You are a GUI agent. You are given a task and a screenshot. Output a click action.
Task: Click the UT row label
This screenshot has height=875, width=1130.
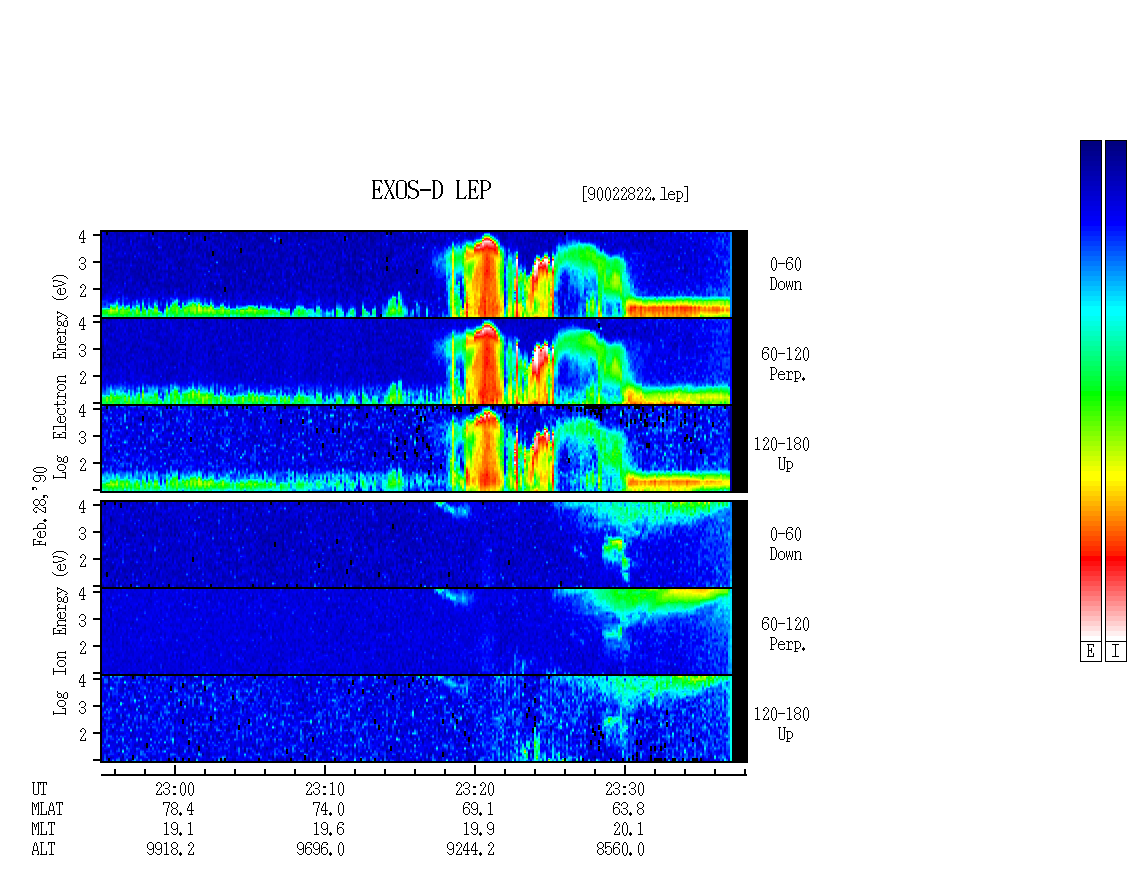click(39, 789)
